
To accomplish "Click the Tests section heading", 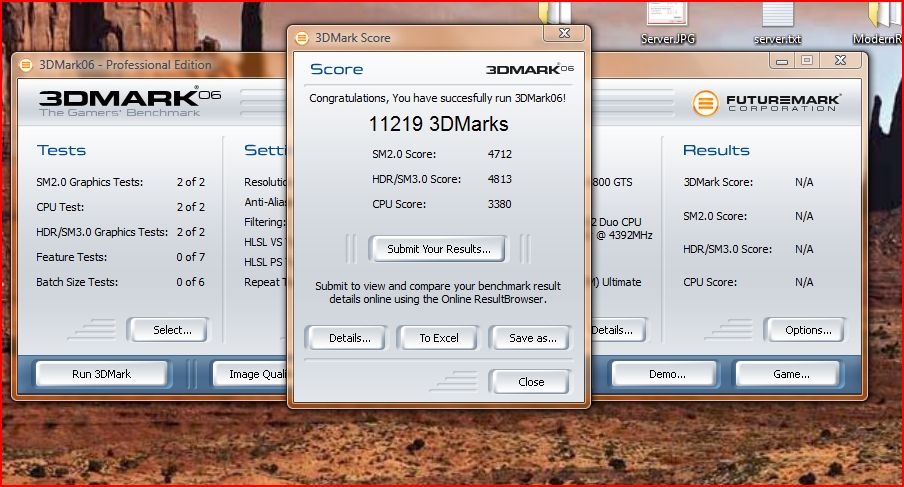I will tap(61, 150).
